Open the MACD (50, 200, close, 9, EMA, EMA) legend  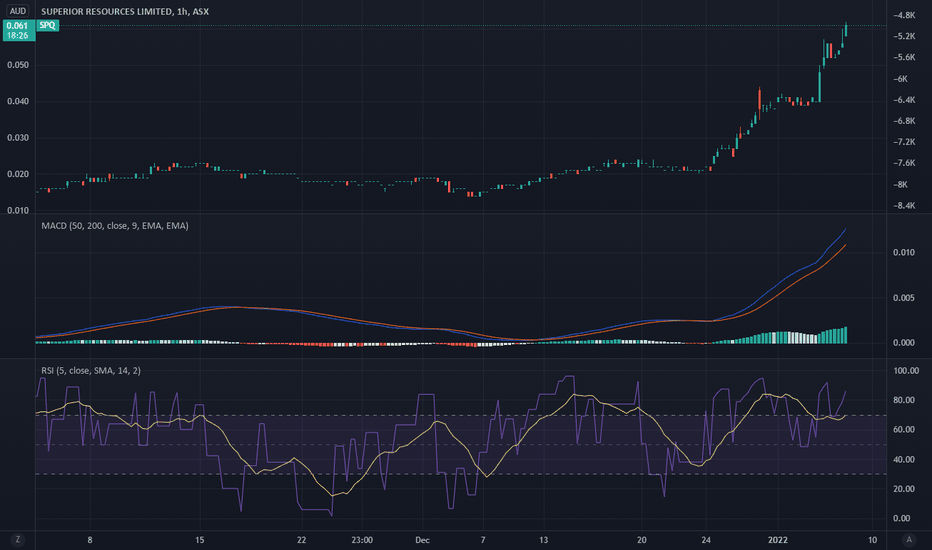(x=115, y=225)
